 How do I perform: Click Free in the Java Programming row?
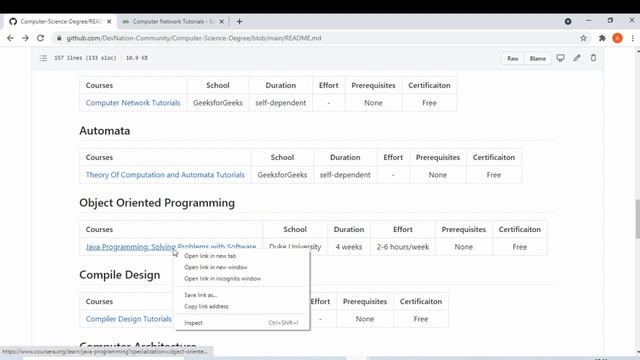(520, 247)
